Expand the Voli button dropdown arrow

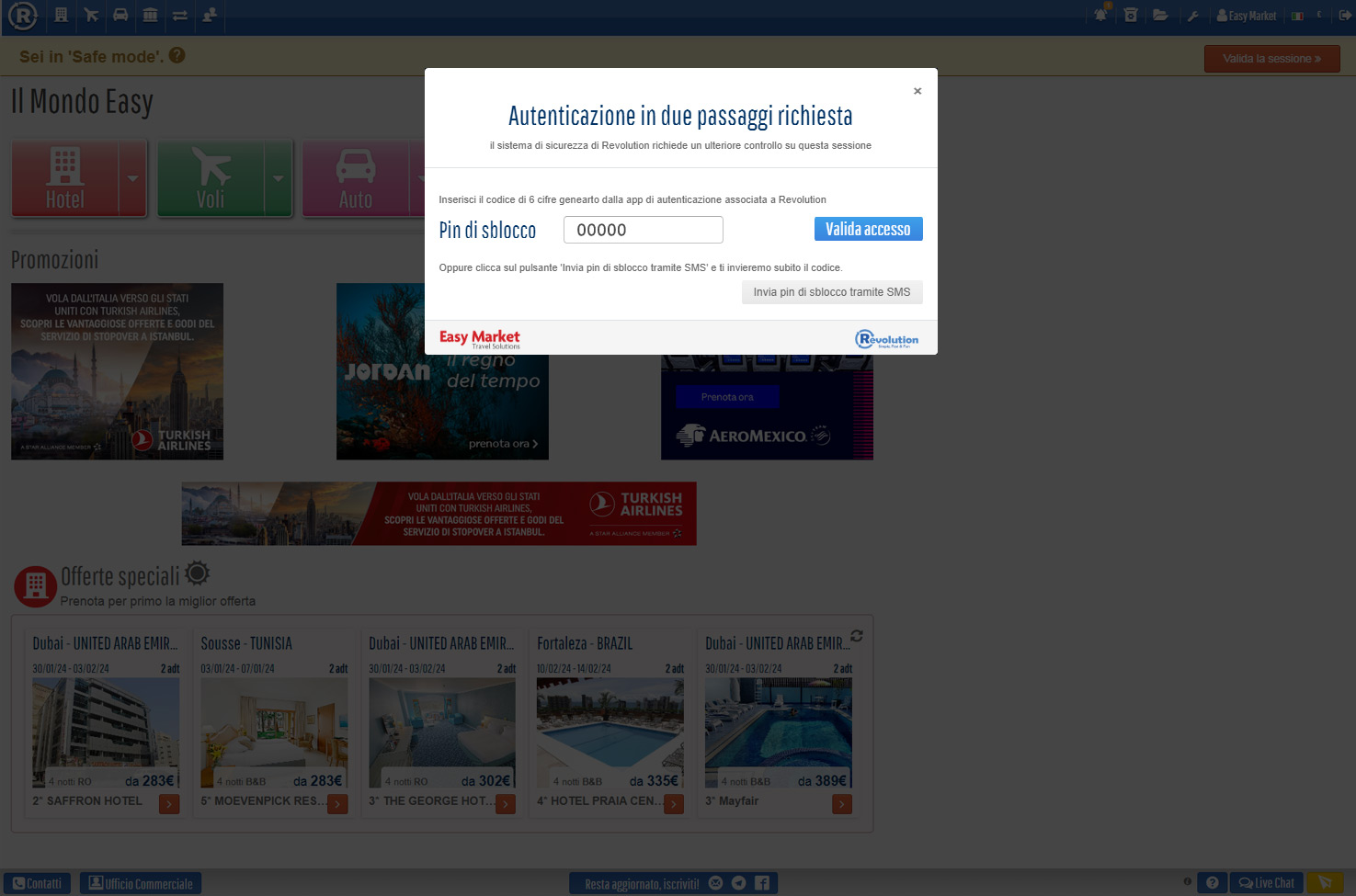point(278,178)
